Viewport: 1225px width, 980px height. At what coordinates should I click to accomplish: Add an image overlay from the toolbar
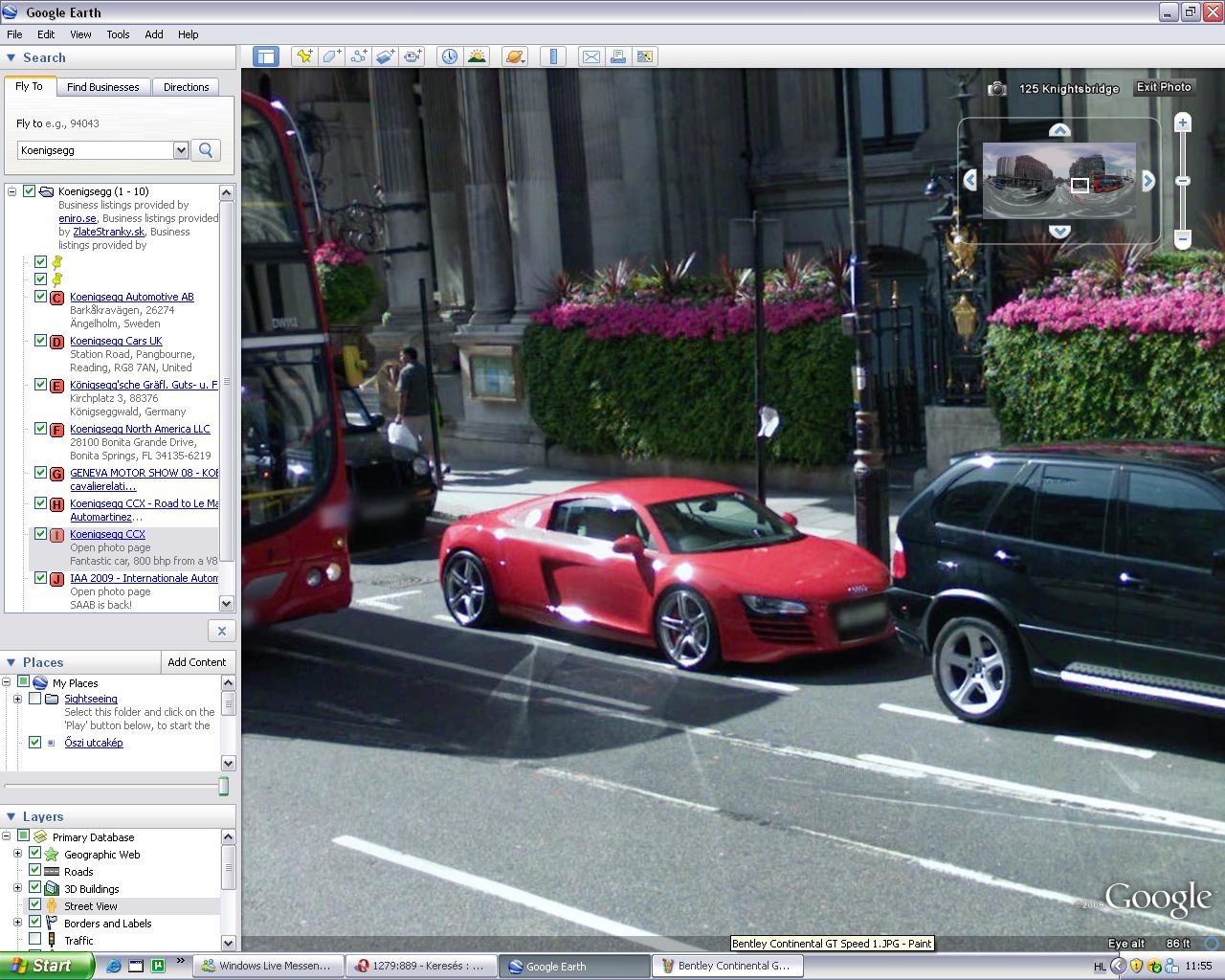[x=385, y=56]
